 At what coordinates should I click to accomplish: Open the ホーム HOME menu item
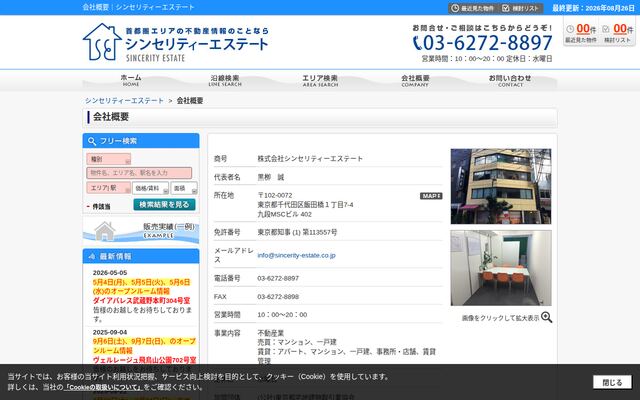click(131, 80)
